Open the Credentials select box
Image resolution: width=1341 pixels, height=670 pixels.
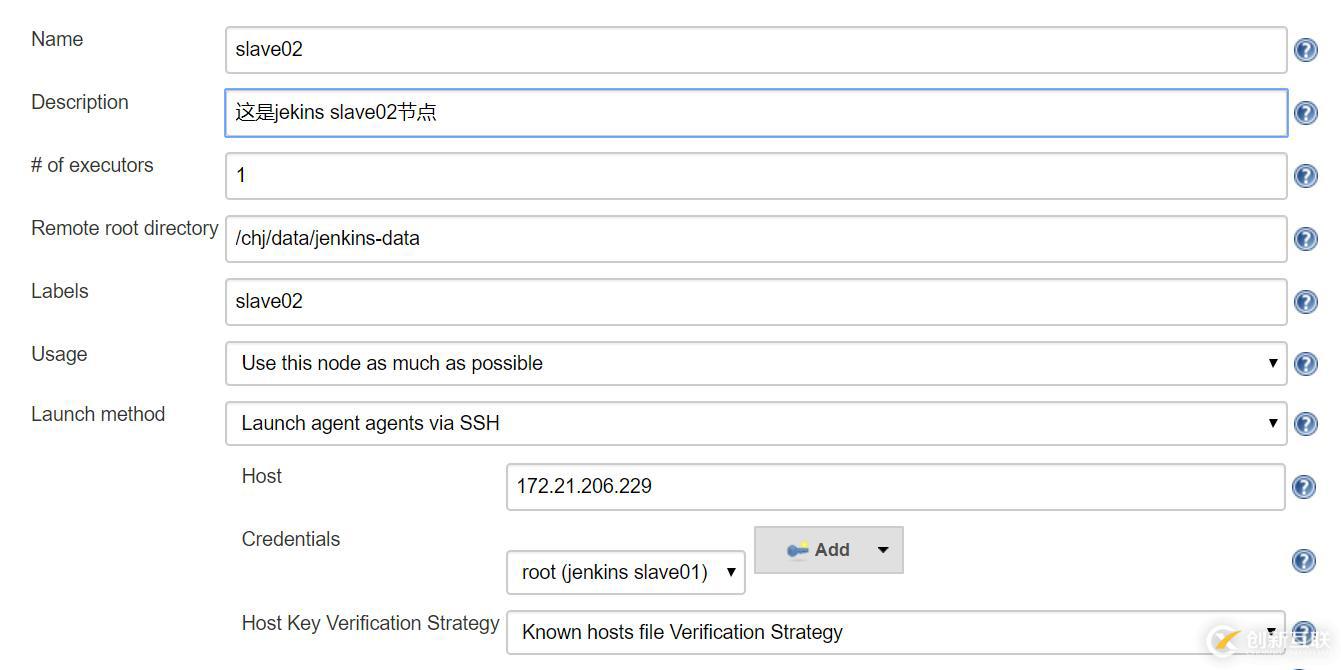pos(625,572)
